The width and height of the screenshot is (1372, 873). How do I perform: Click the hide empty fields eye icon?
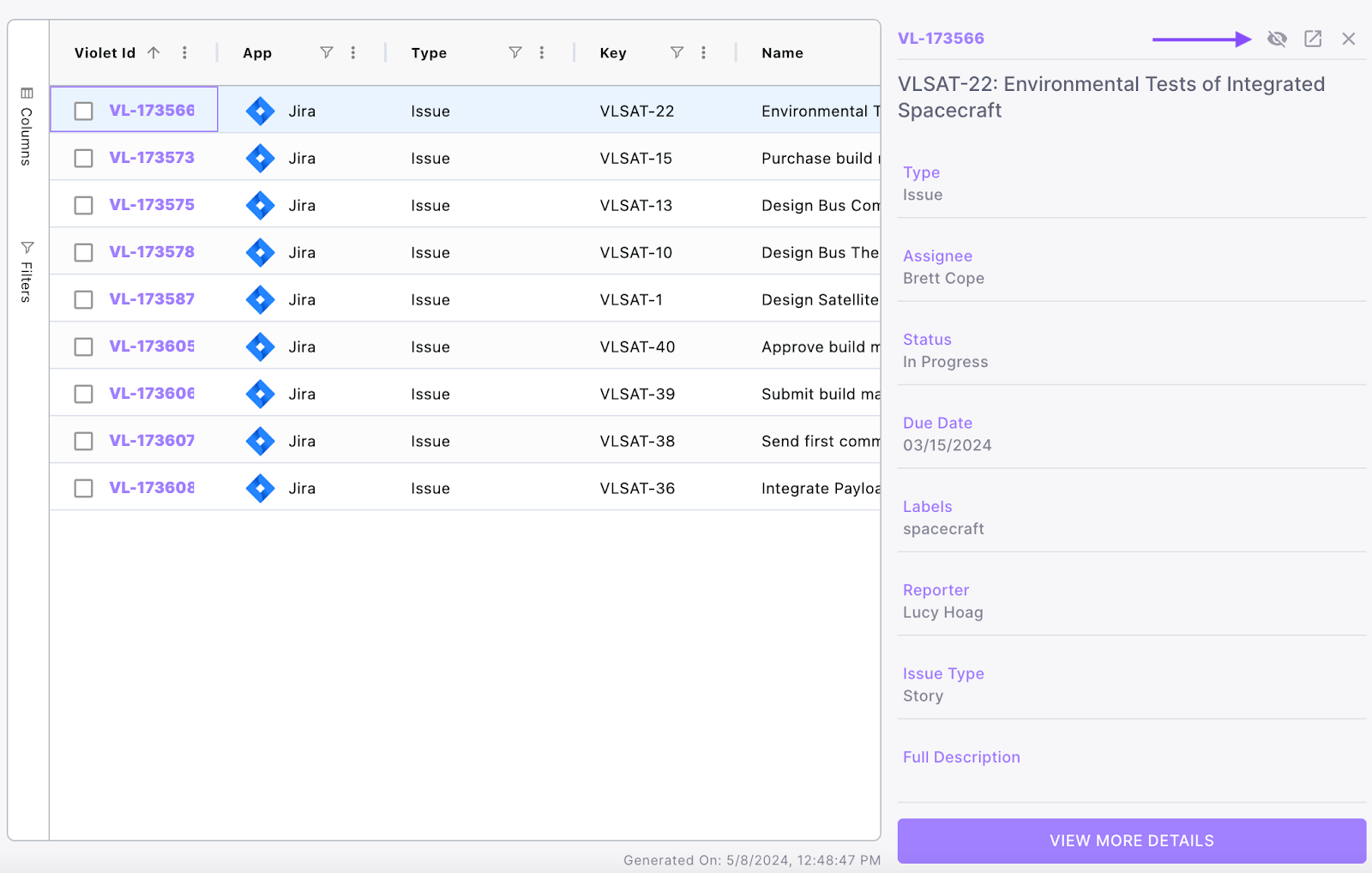pyautogui.click(x=1277, y=39)
